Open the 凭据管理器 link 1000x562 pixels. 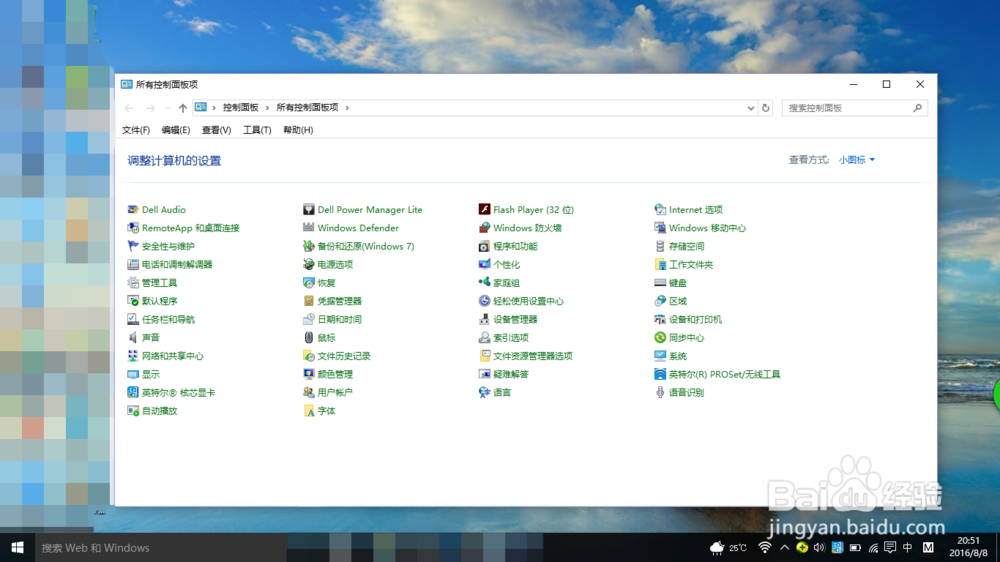(339, 301)
